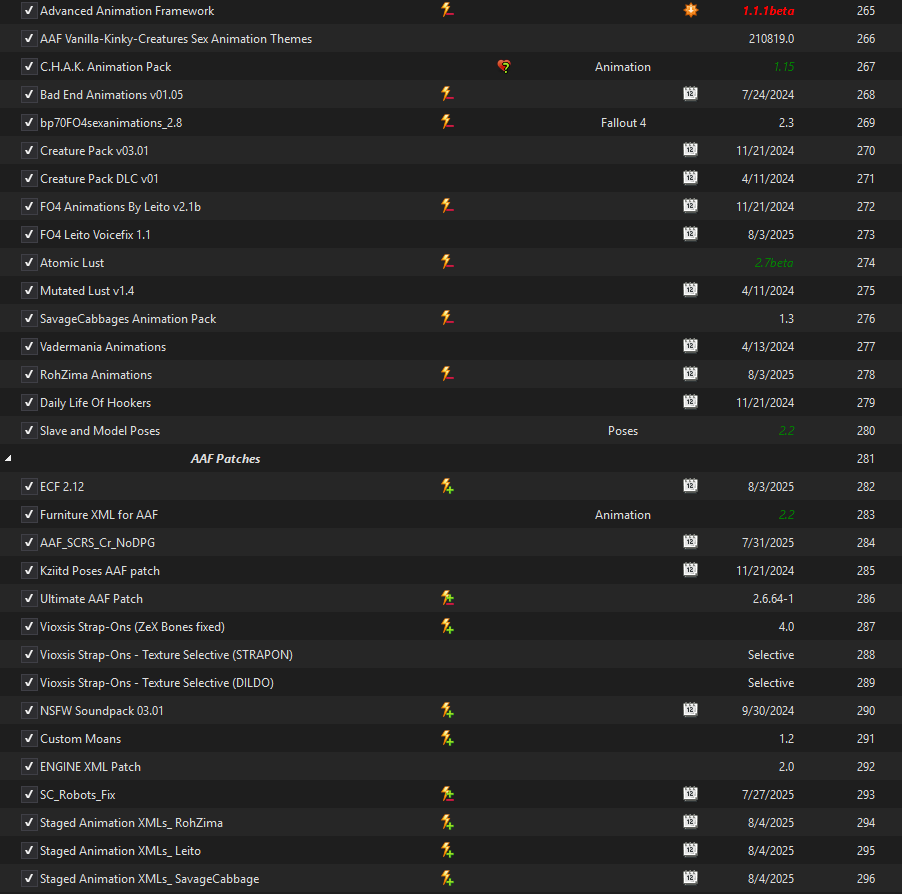Viewport: 902px width, 894px height.
Task: Click the mixed conflict icon for SC_Robots_Fix
Action: (447, 794)
